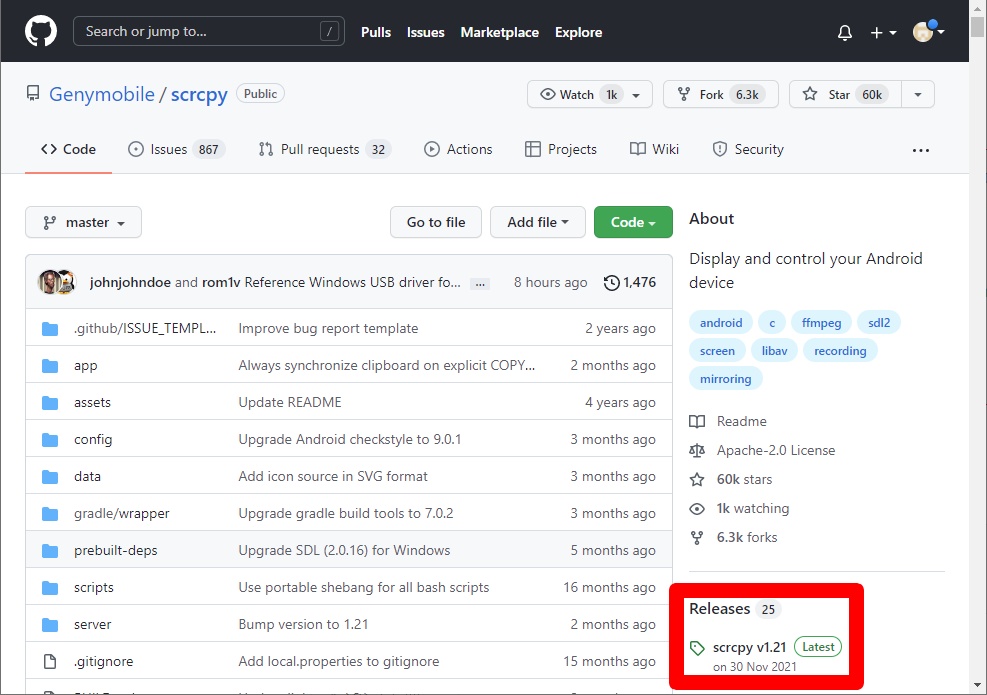The height and width of the screenshot is (695, 987).
Task: Open Issues in the top navigation
Action: [426, 32]
